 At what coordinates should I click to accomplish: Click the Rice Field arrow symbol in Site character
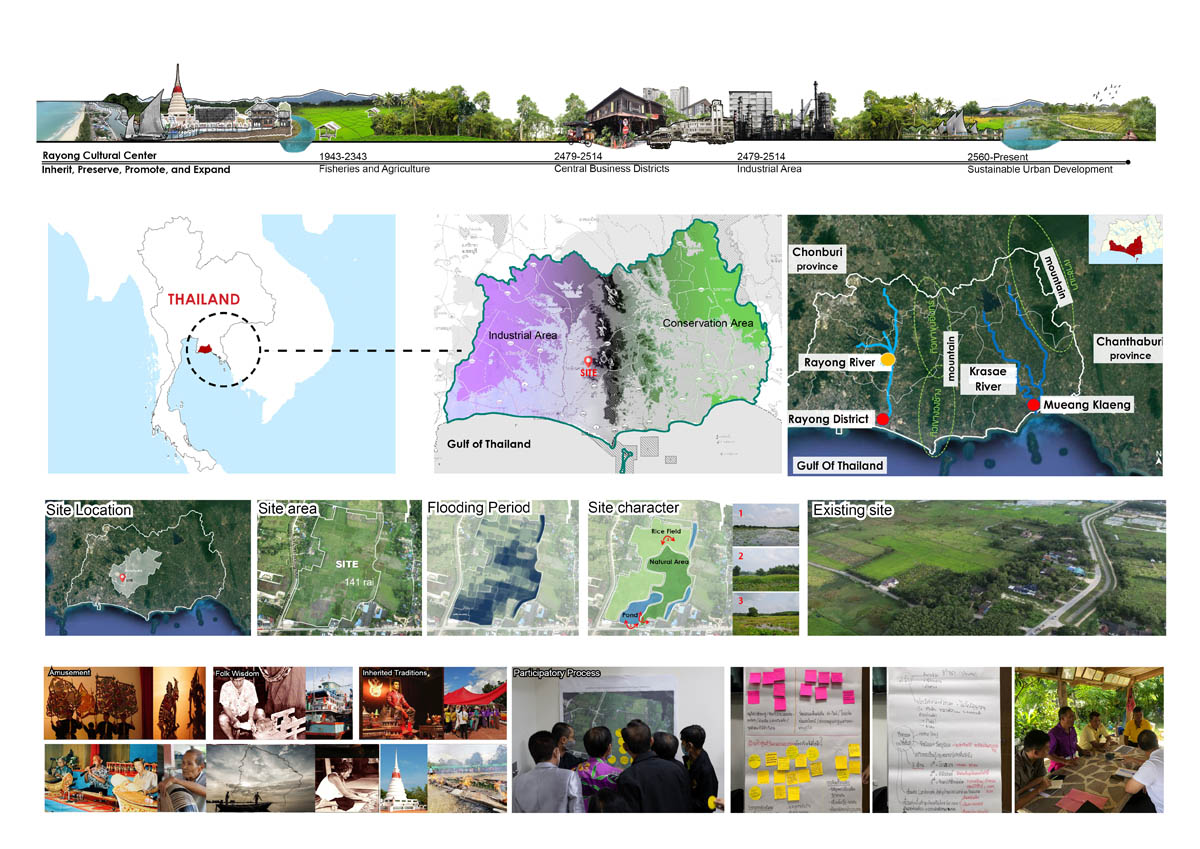tap(668, 540)
